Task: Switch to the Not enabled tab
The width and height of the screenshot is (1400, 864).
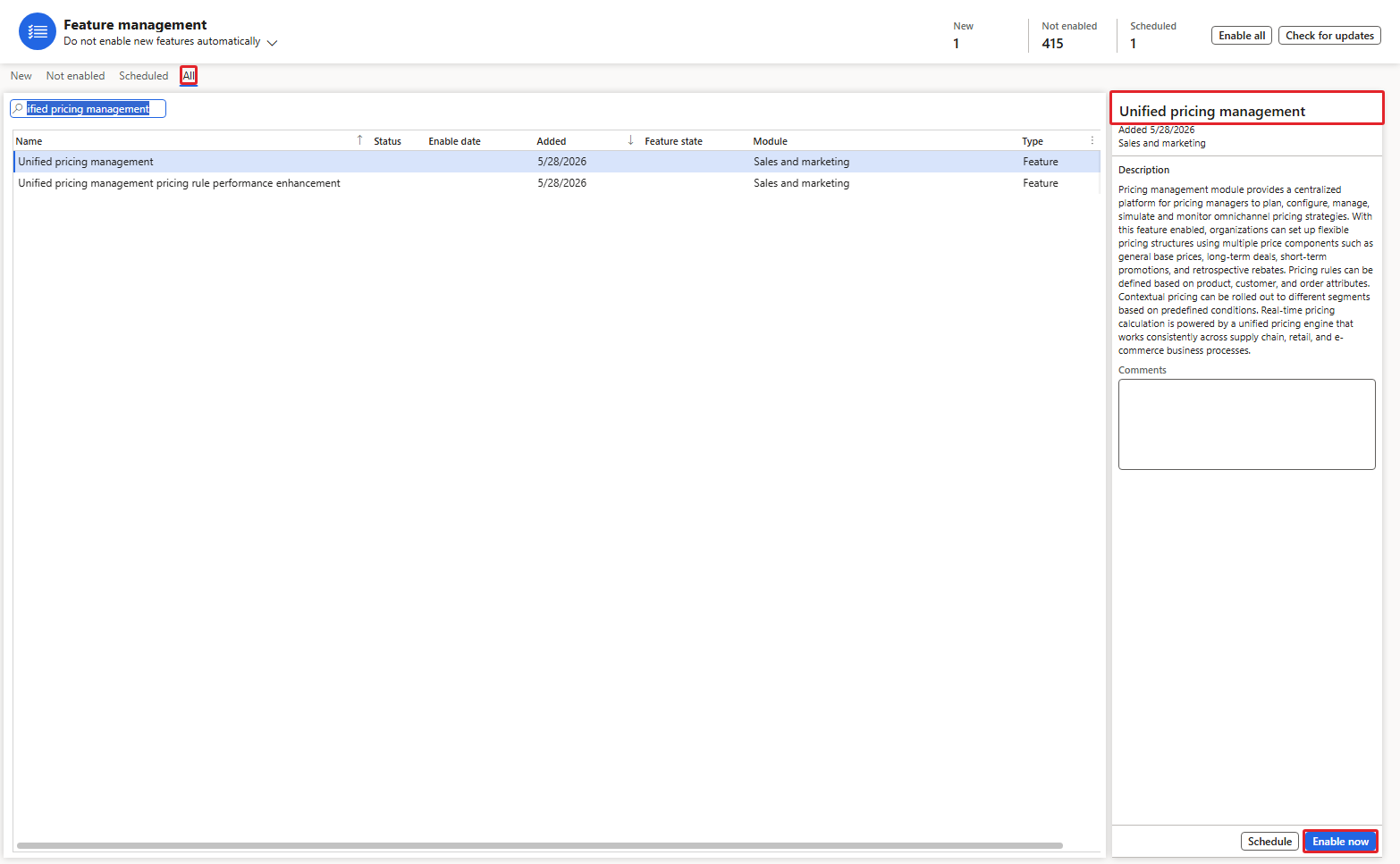Action: [75, 76]
